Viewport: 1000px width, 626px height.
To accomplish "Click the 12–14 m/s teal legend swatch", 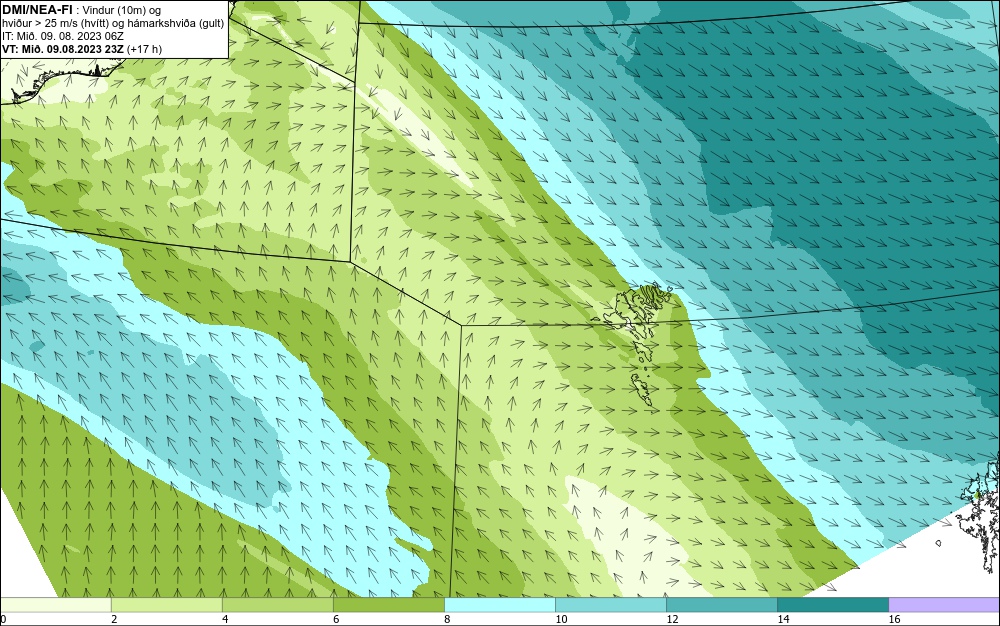I will (722, 604).
